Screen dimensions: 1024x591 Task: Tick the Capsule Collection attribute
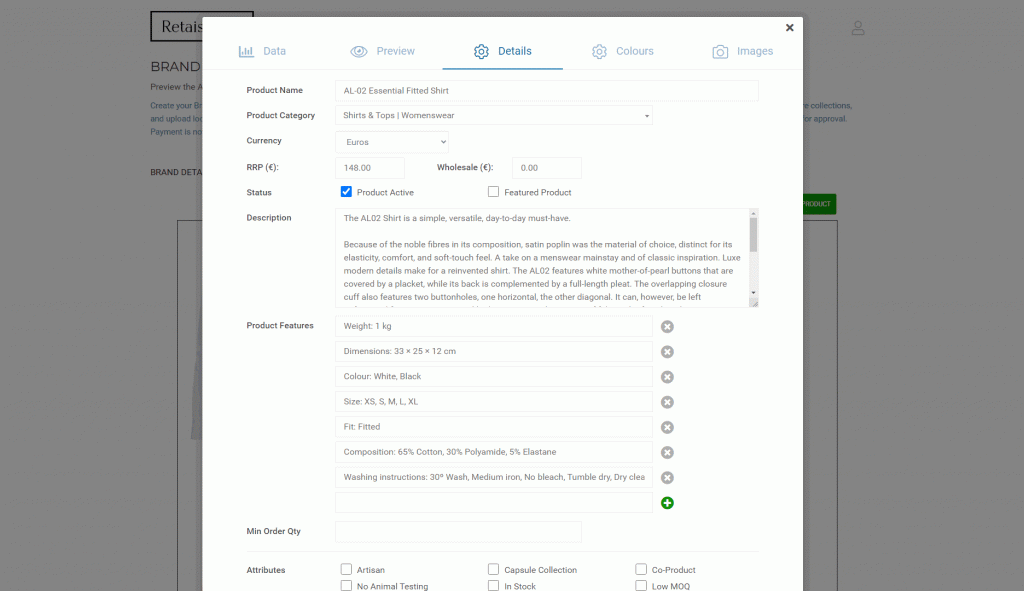tap(493, 569)
